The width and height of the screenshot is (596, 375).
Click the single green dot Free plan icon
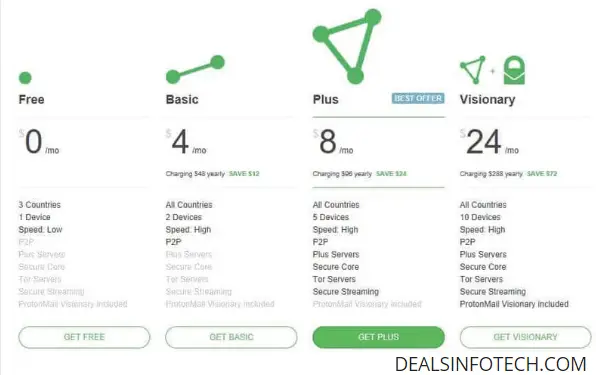point(25,78)
